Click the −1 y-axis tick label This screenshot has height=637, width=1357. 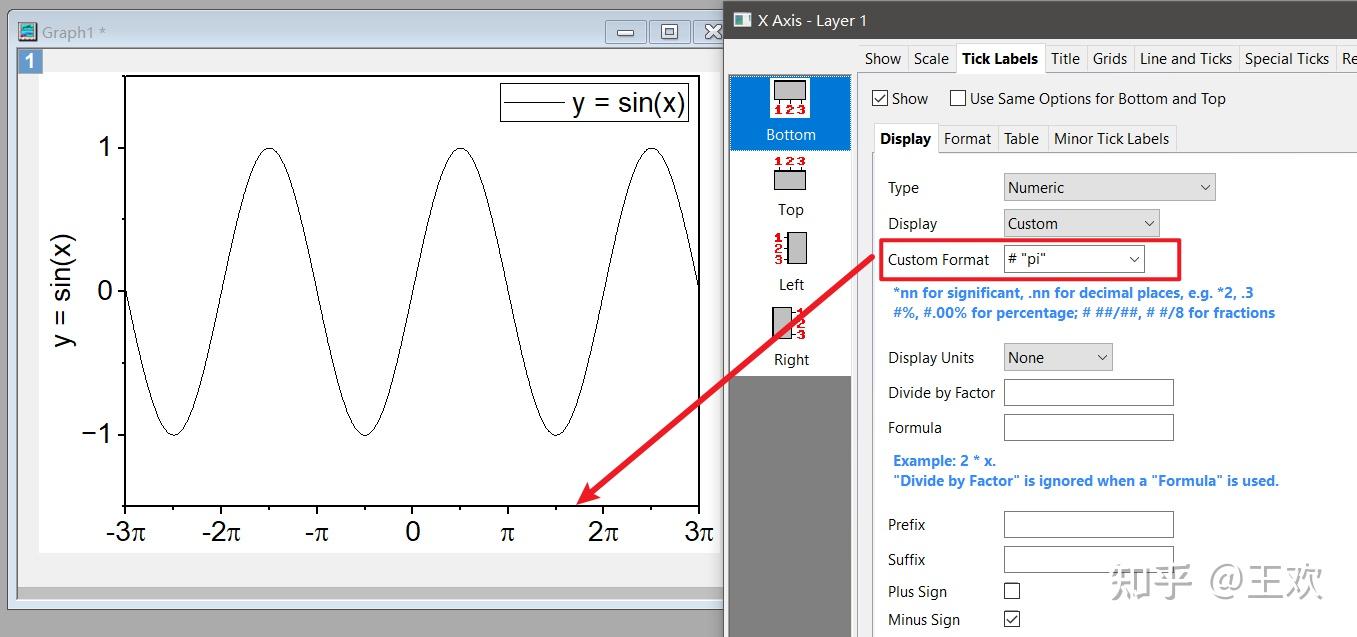click(x=96, y=434)
